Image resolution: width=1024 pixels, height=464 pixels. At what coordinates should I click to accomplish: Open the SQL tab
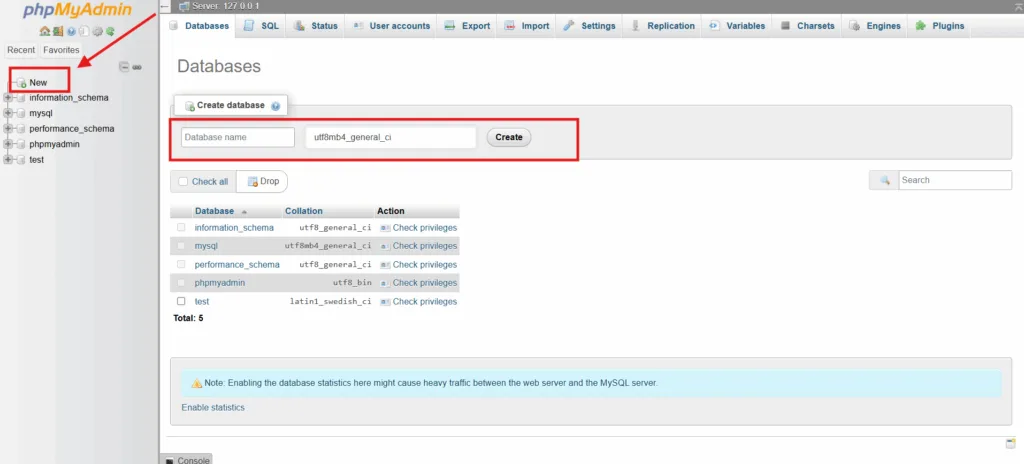click(x=261, y=26)
